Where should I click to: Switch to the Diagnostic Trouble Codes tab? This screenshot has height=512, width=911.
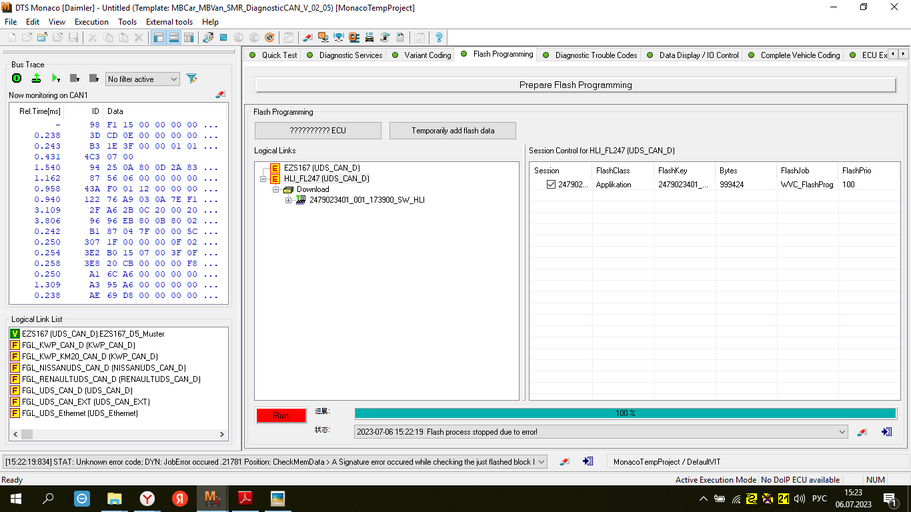tap(590, 55)
